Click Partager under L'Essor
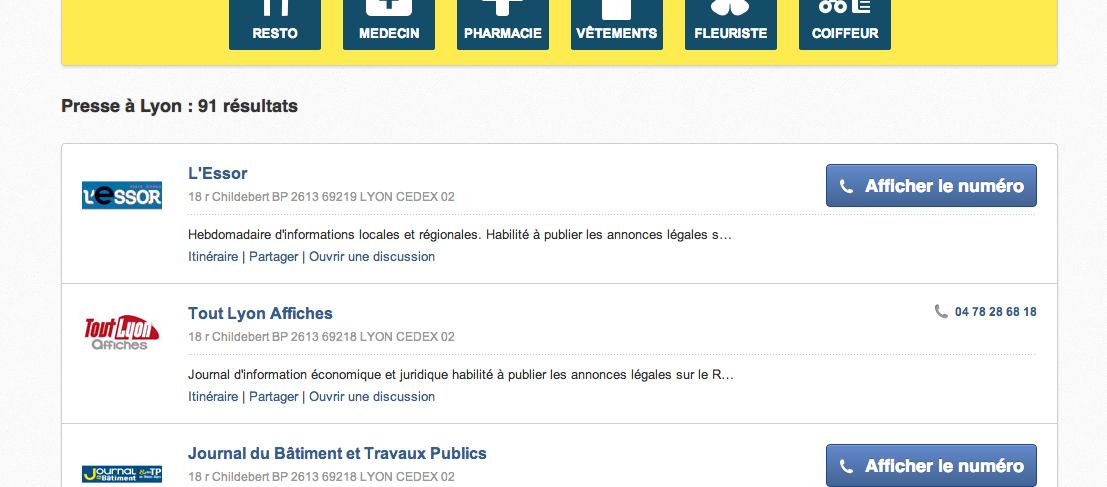Viewport: 1107px width, 487px height. [274, 256]
